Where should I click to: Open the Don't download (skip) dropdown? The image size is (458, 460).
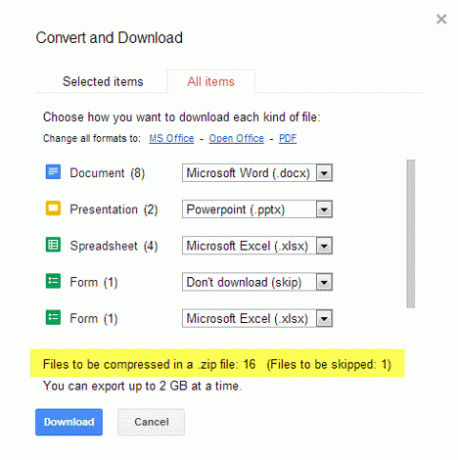pos(324,282)
